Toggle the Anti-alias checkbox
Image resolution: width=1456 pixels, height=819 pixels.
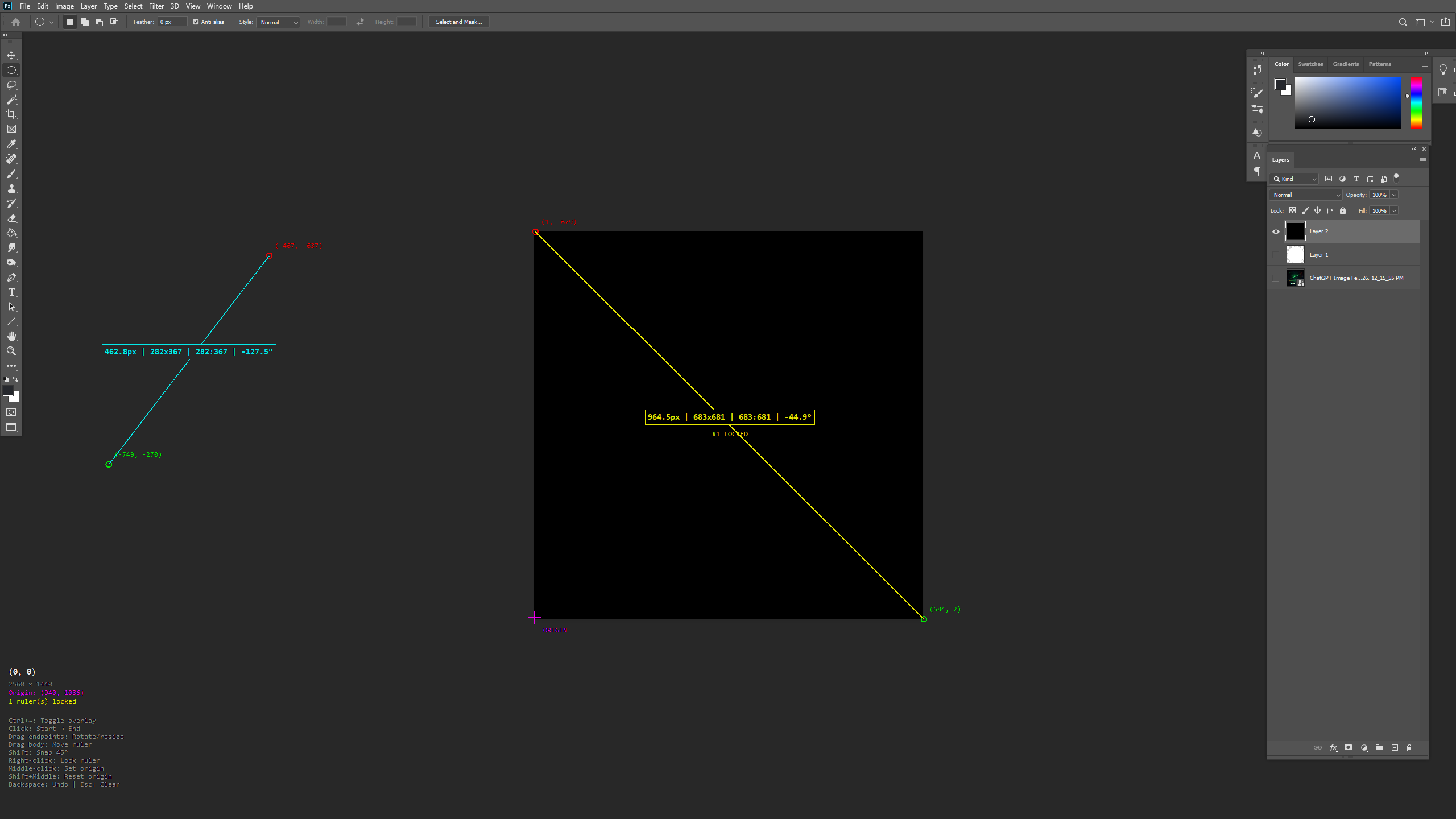pos(196,22)
